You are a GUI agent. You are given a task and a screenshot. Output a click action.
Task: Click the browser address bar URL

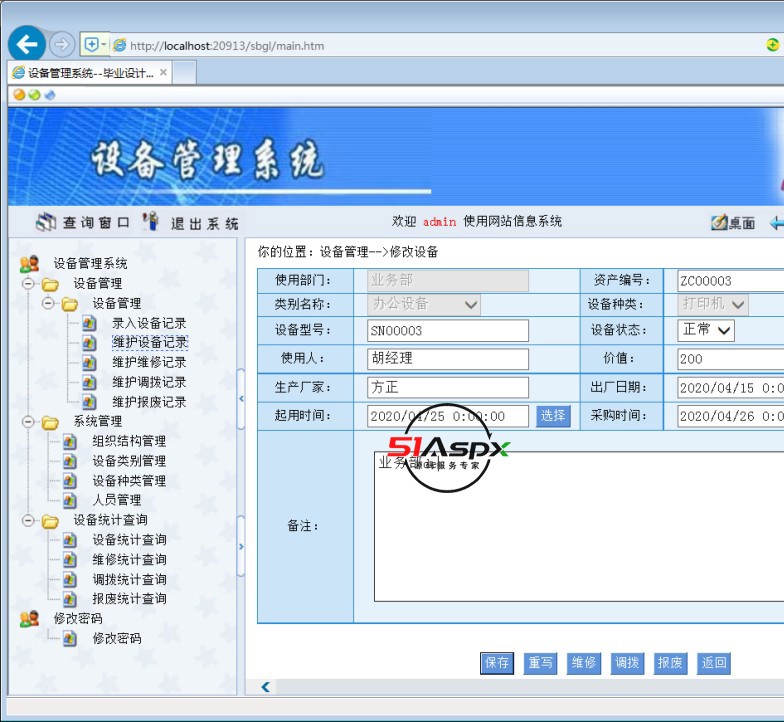pyautogui.click(x=226, y=45)
